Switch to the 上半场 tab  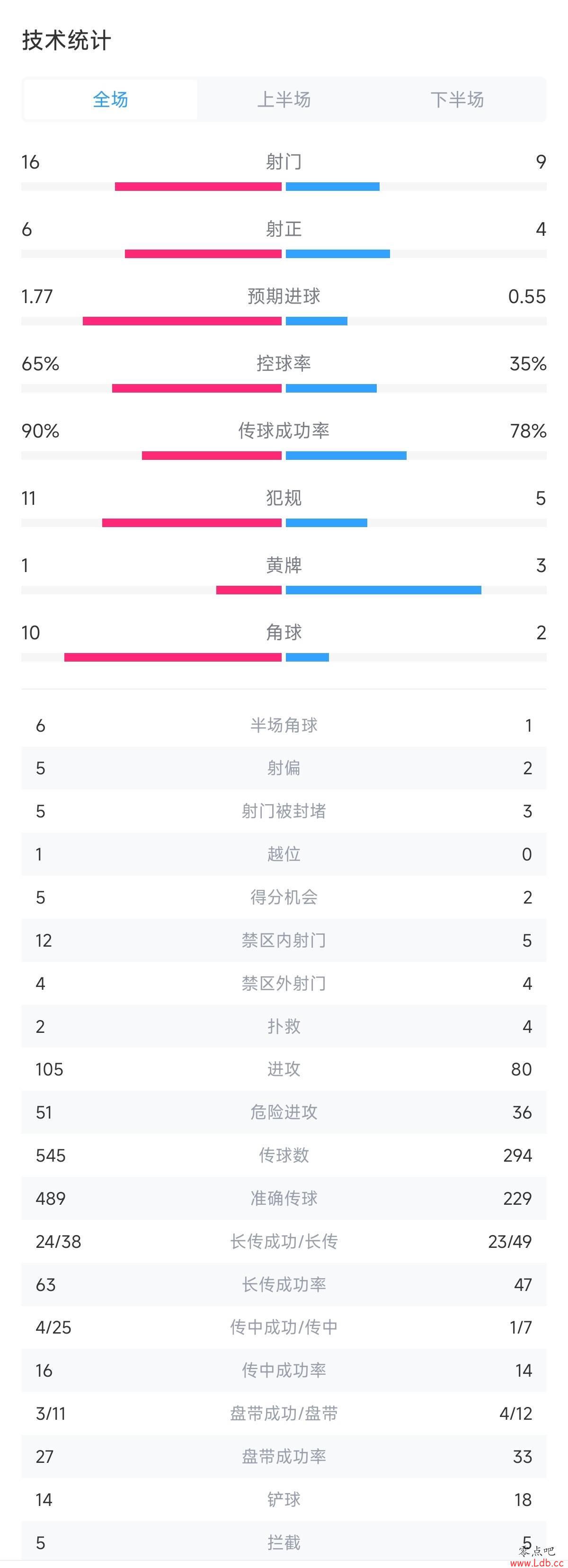click(x=284, y=99)
